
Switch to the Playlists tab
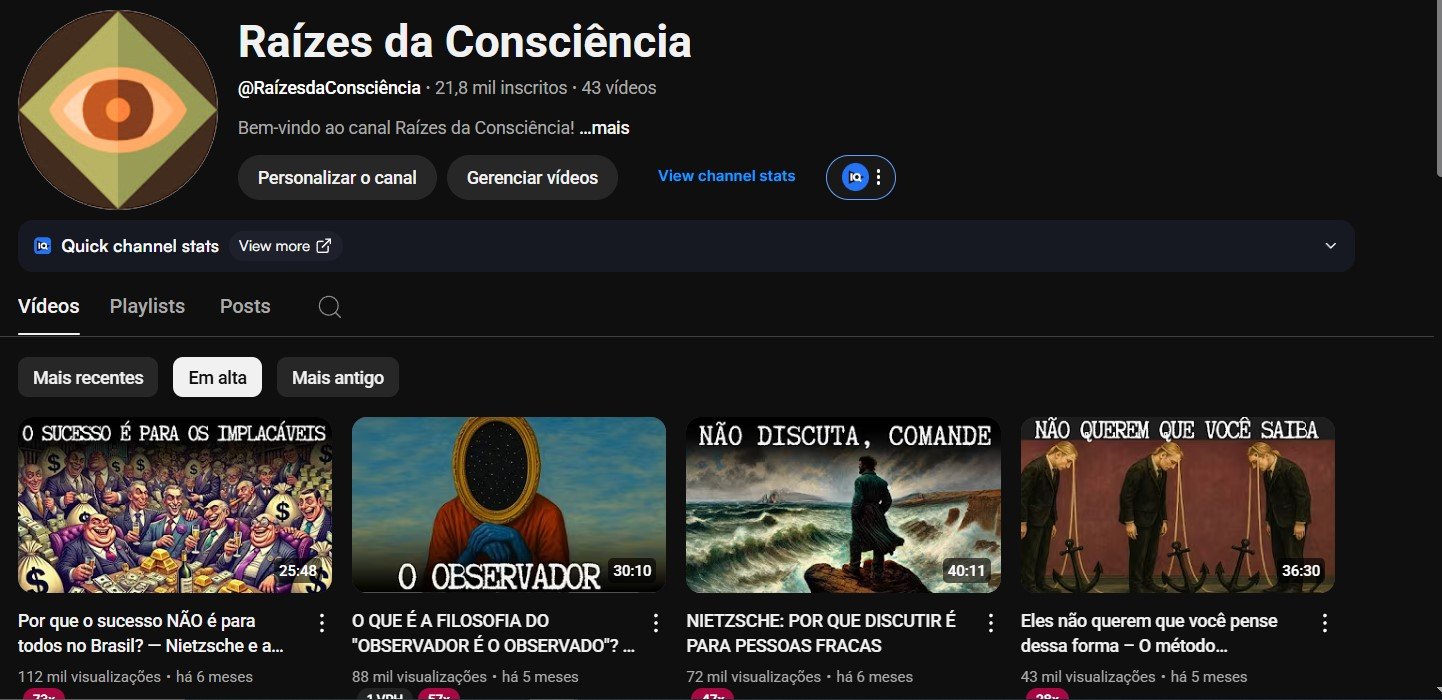point(147,306)
